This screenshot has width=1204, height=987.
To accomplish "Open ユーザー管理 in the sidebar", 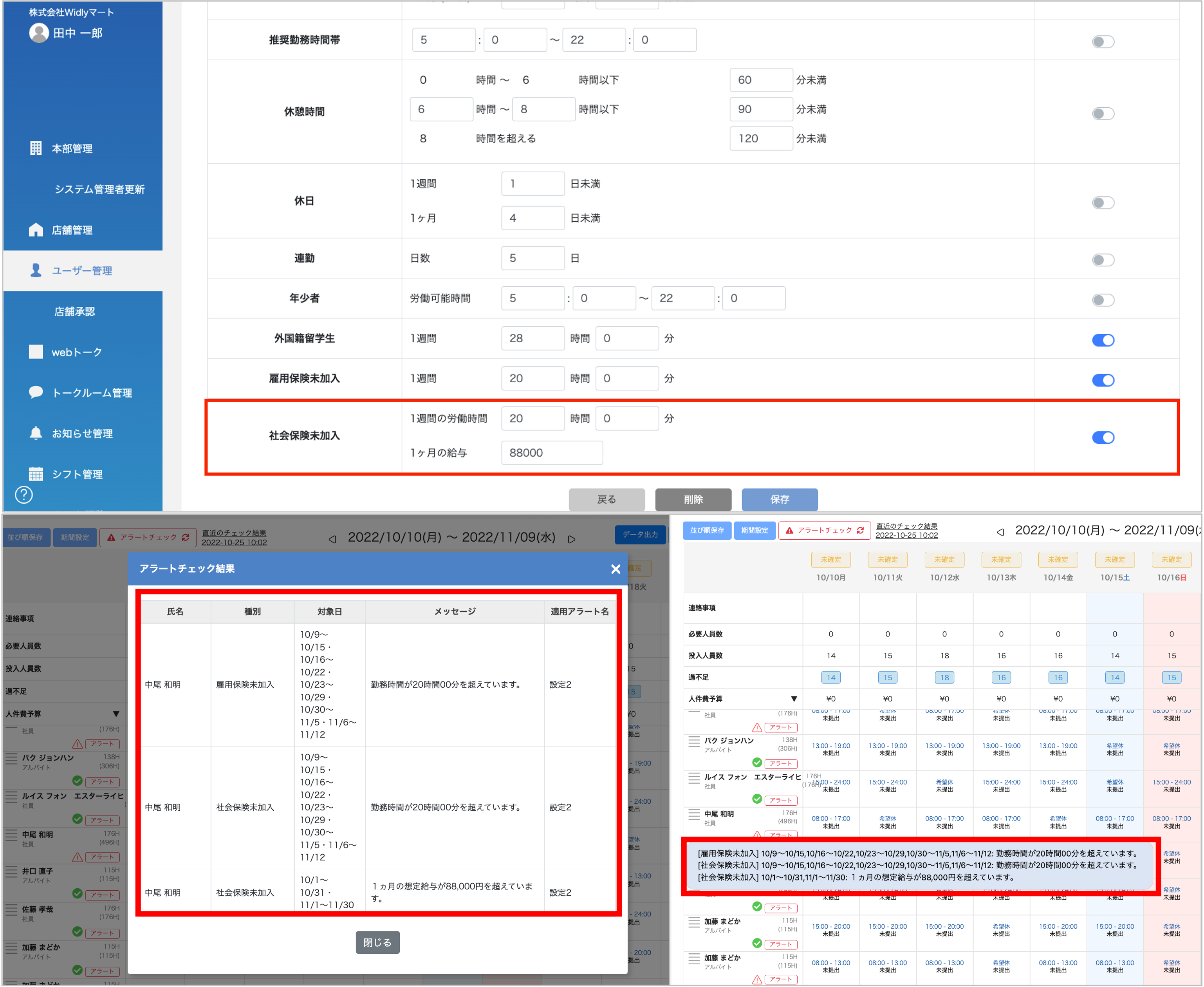I will (82, 271).
